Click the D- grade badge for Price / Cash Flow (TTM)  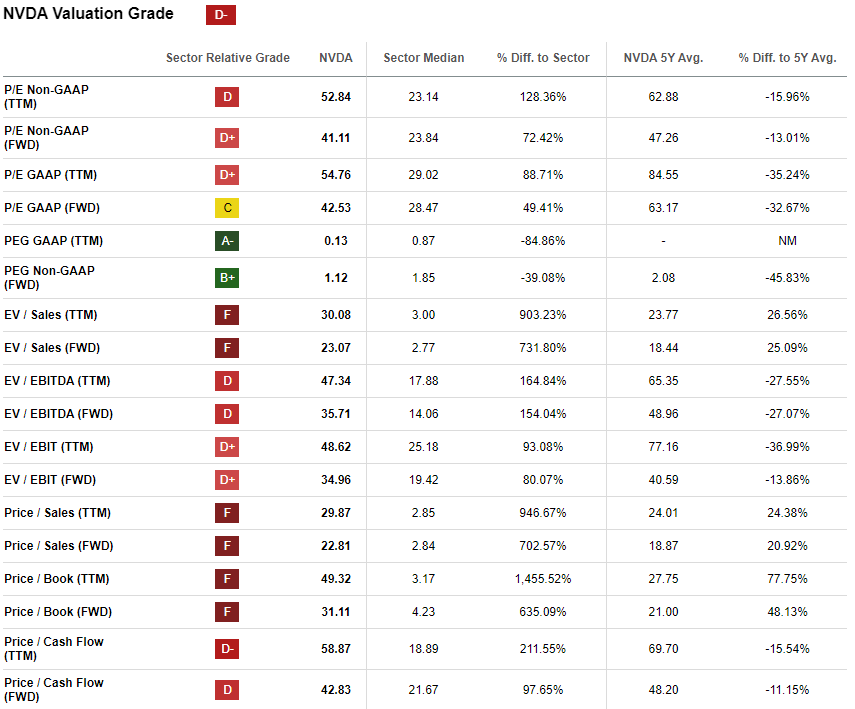point(227,649)
